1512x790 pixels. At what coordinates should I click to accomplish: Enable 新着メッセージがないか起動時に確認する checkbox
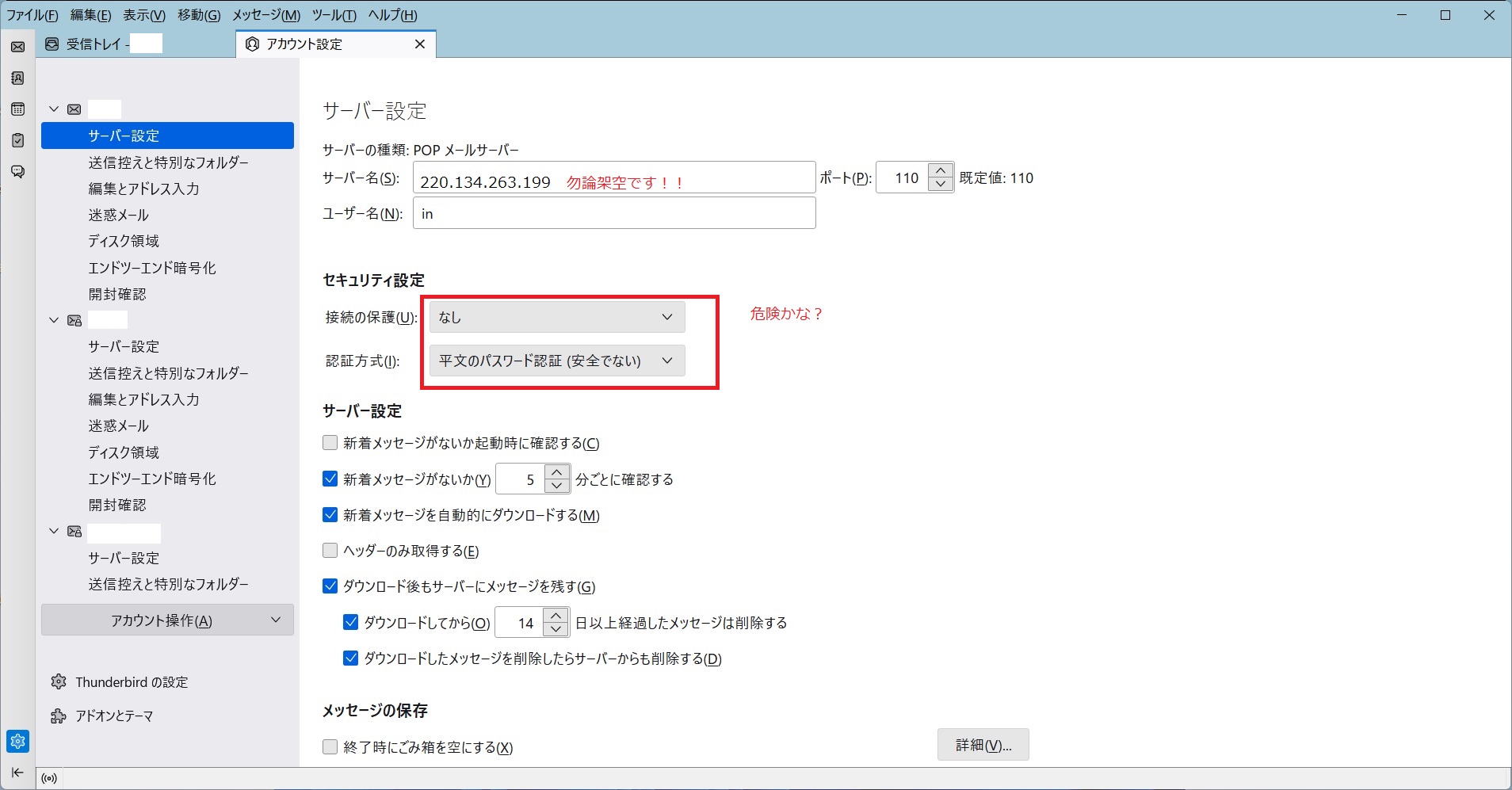[330, 443]
